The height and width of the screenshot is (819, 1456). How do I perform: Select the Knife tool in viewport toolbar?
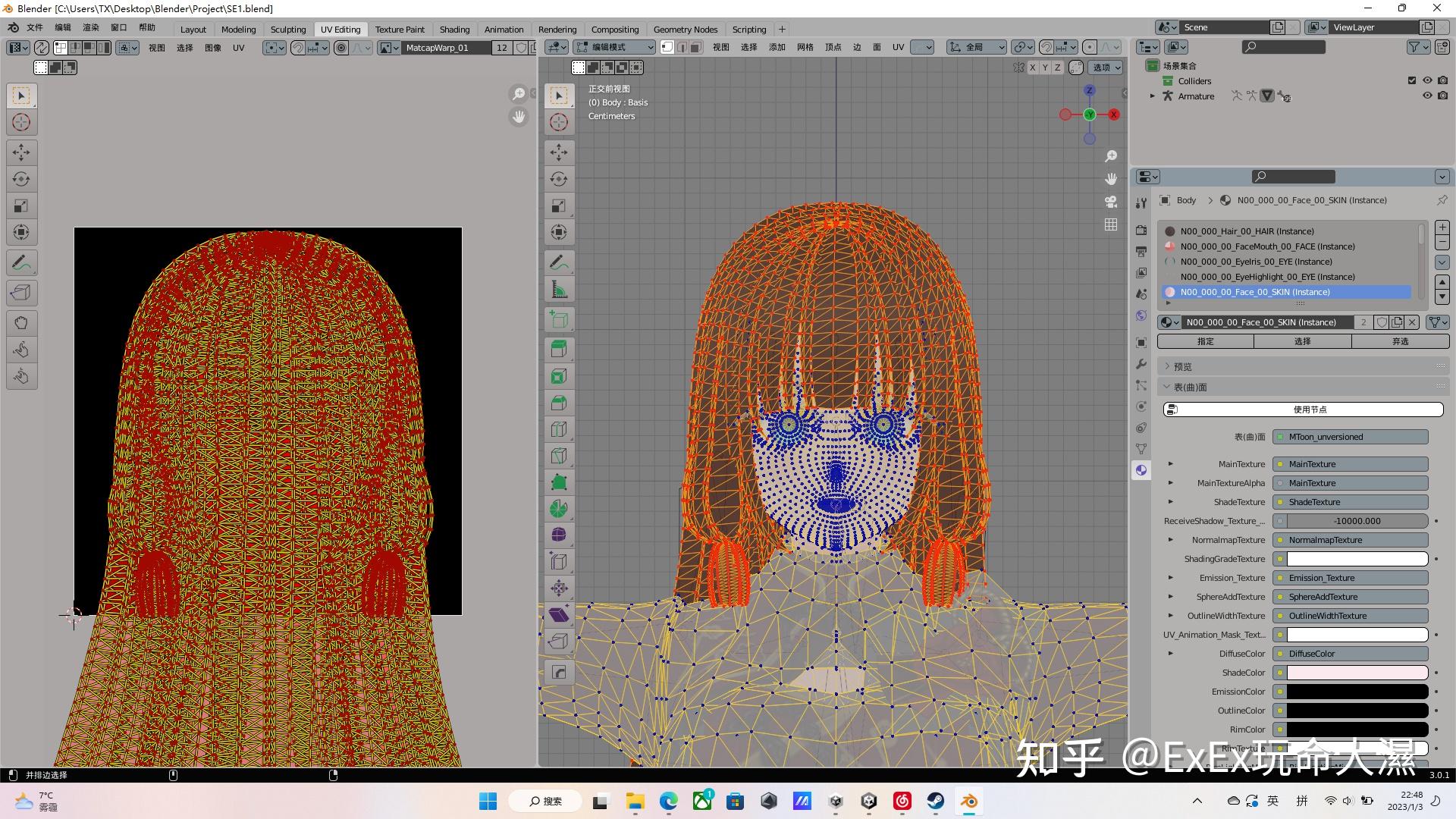coord(559,456)
